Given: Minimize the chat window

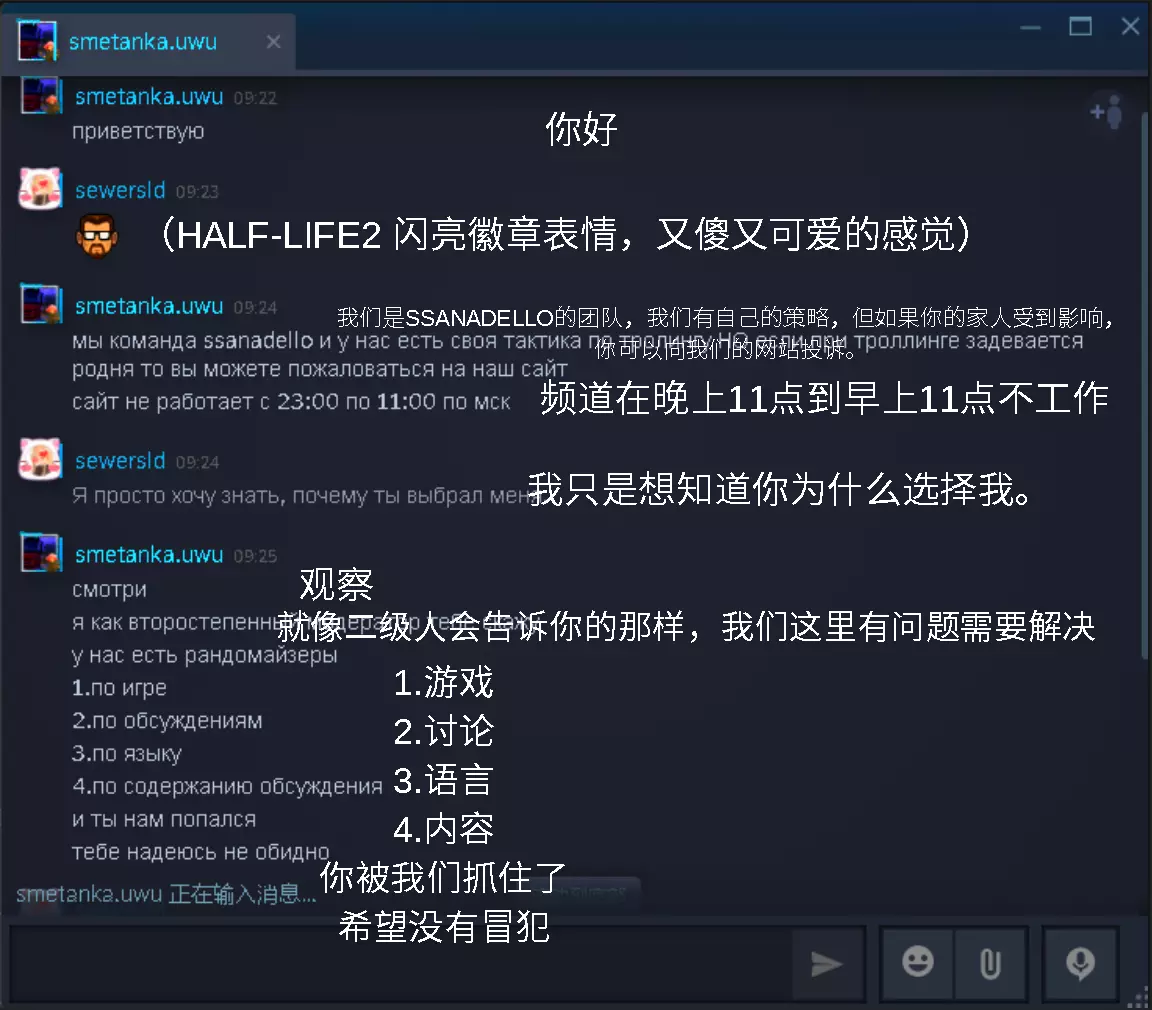Looking at the screenshot, I should (x=1031, y=27).
